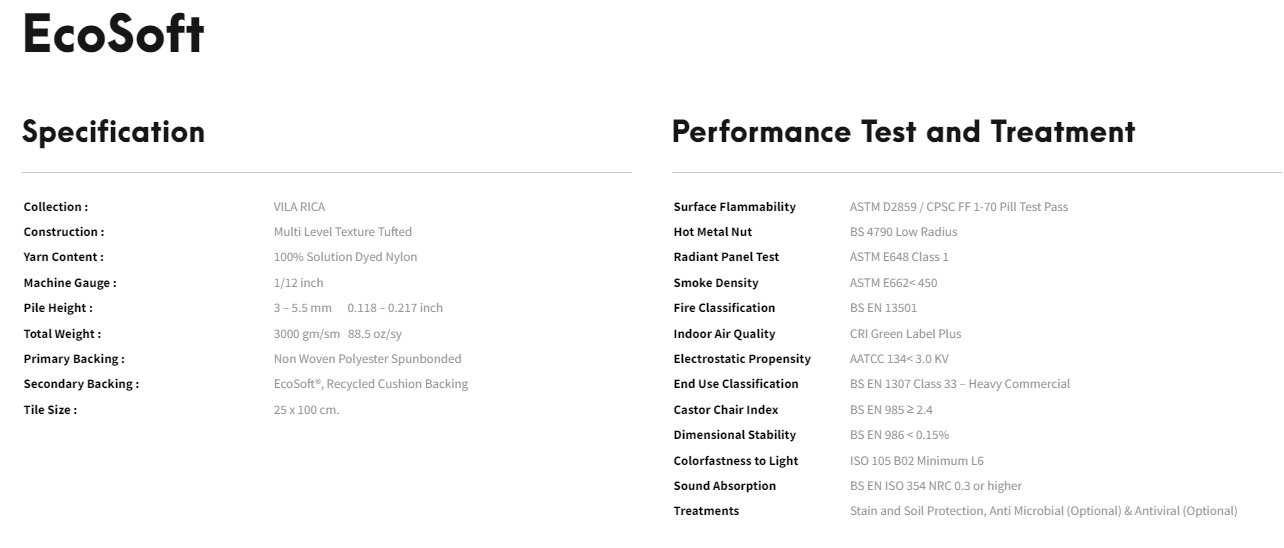The width and height of the screenshot is (1284, 548).
Task: Select the 100% Solution Dyed Nylon text
Action: click(x=345, y=257)
